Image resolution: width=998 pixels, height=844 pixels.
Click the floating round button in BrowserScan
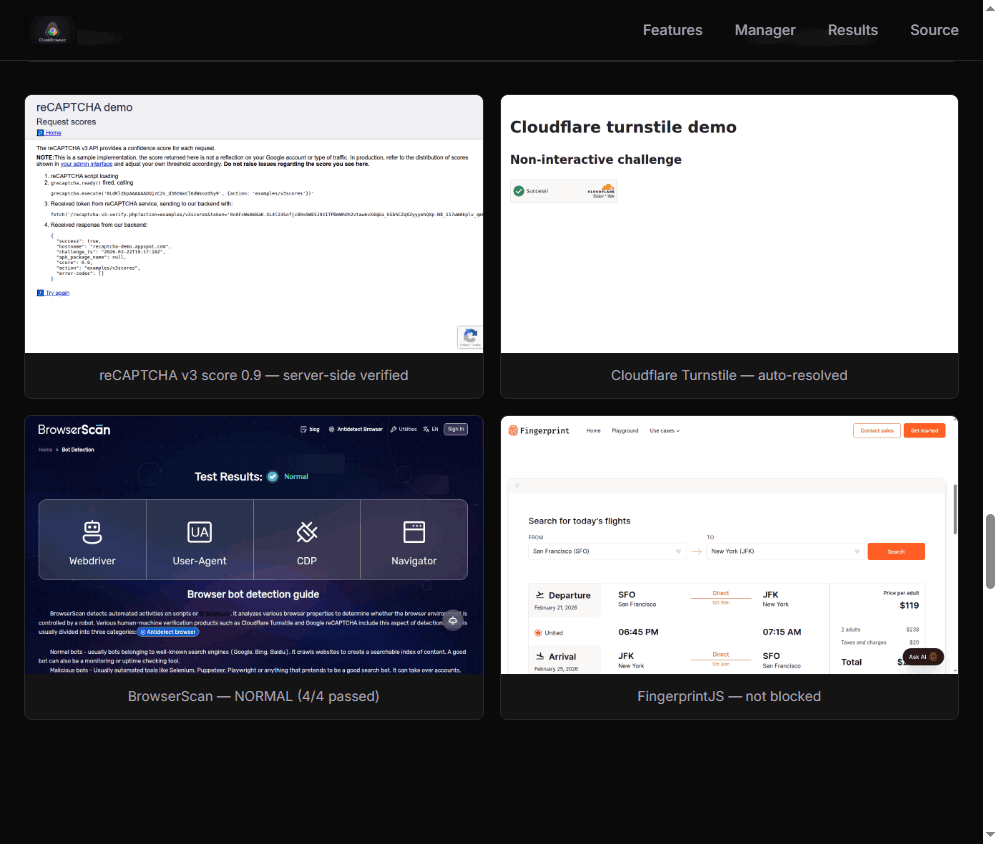click(453, 621)
